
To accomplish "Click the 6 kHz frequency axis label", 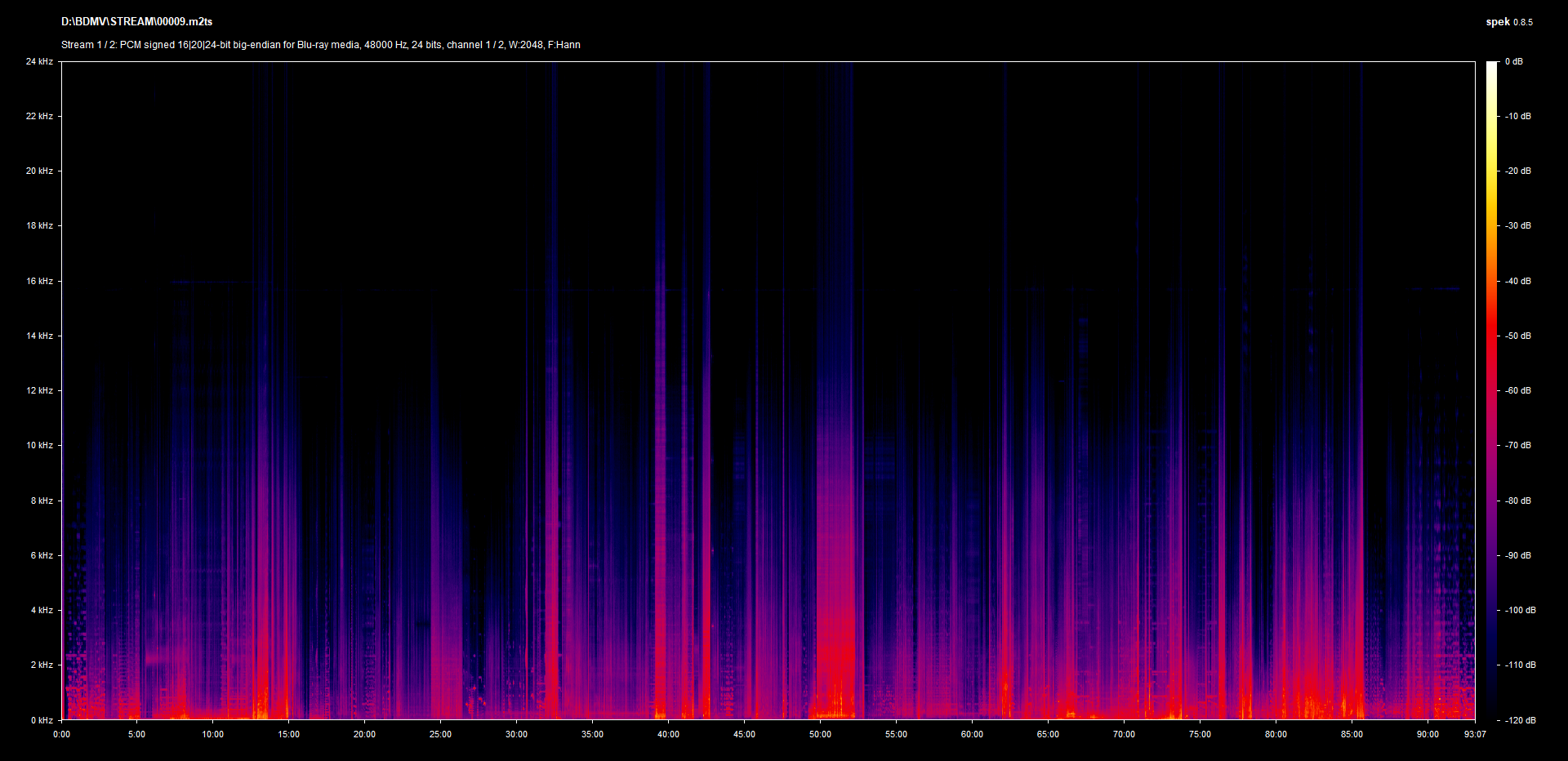I will pos(42,555).
